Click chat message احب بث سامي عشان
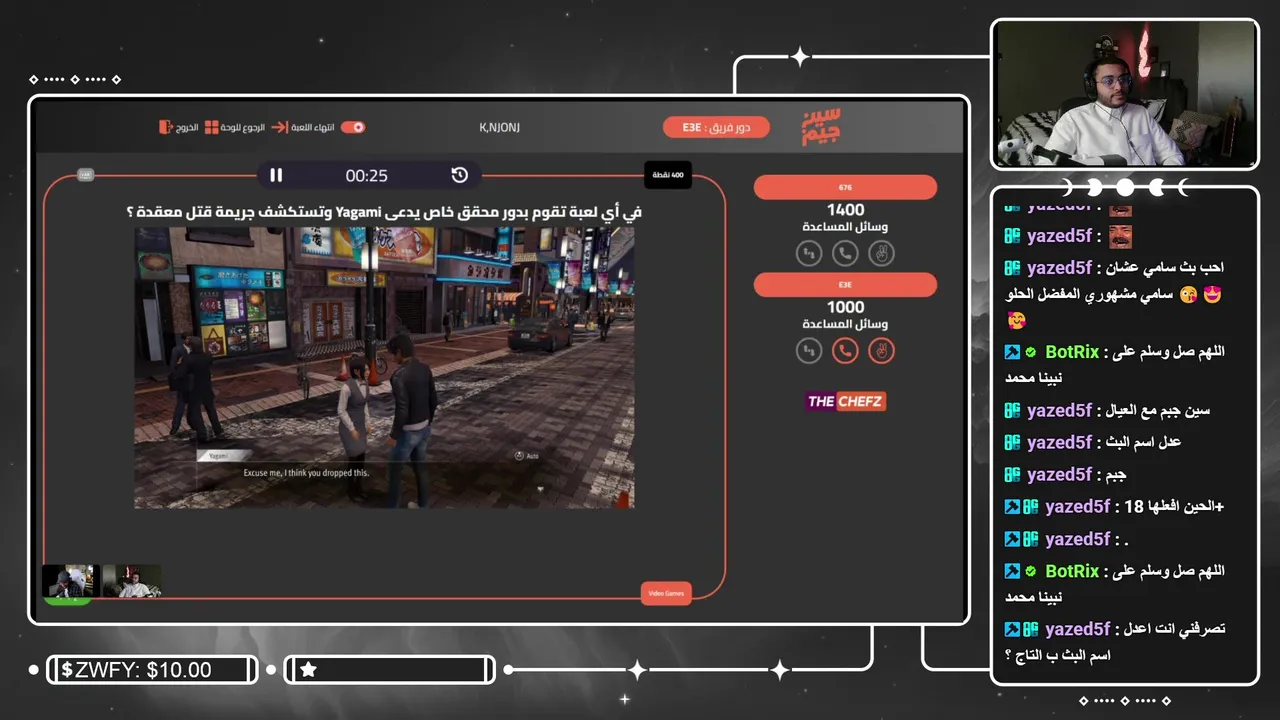Screen dimensions: 1280x720 (1114, 294)
